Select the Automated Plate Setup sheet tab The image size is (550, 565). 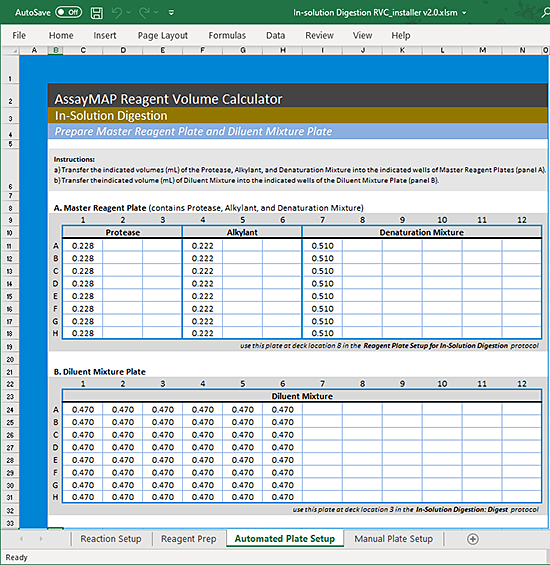[285, 539]
